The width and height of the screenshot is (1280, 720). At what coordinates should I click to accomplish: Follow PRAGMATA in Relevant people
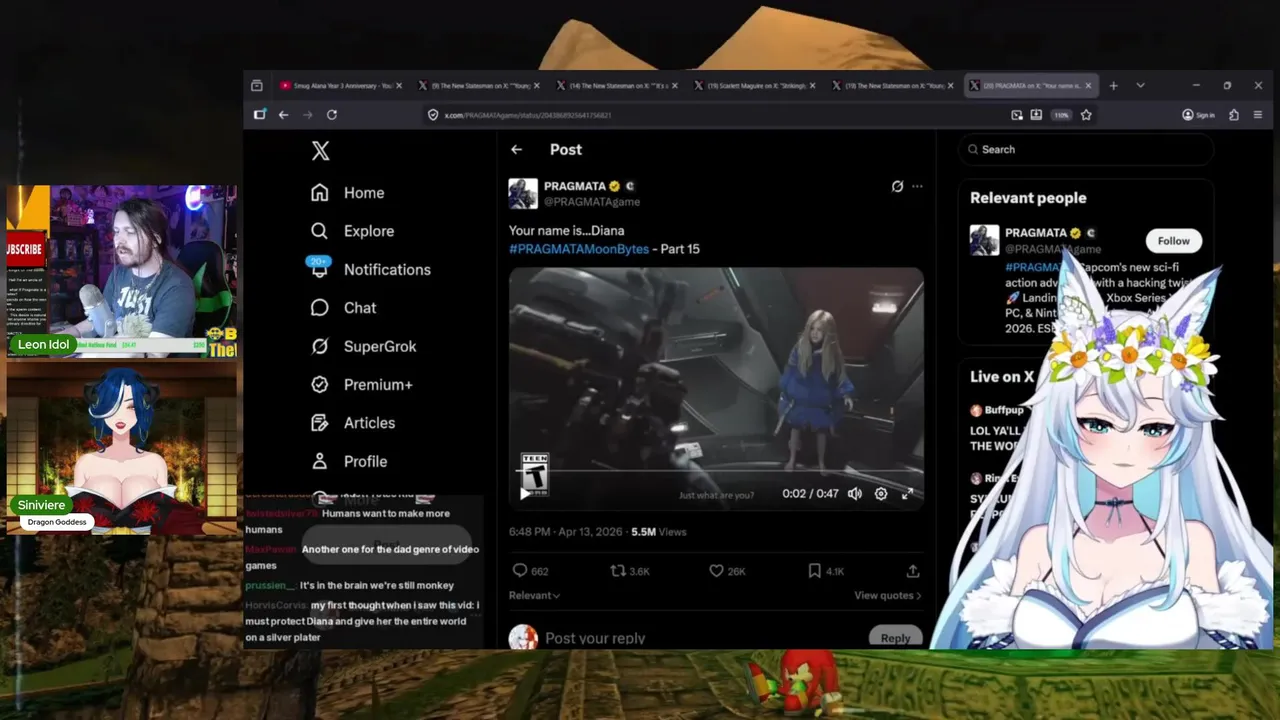coord(1174,241)
